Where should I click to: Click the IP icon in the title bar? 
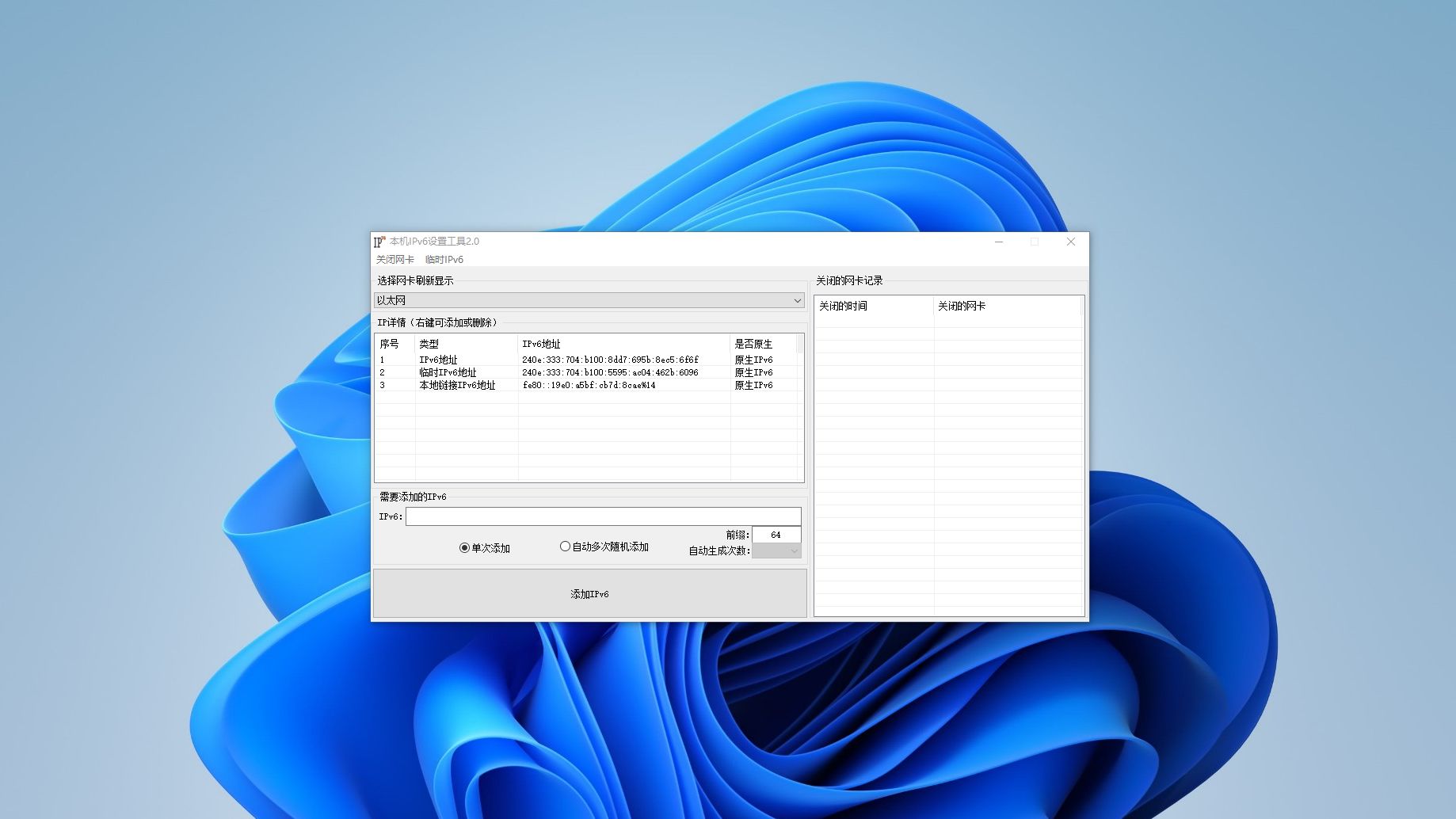coord(378,242)
